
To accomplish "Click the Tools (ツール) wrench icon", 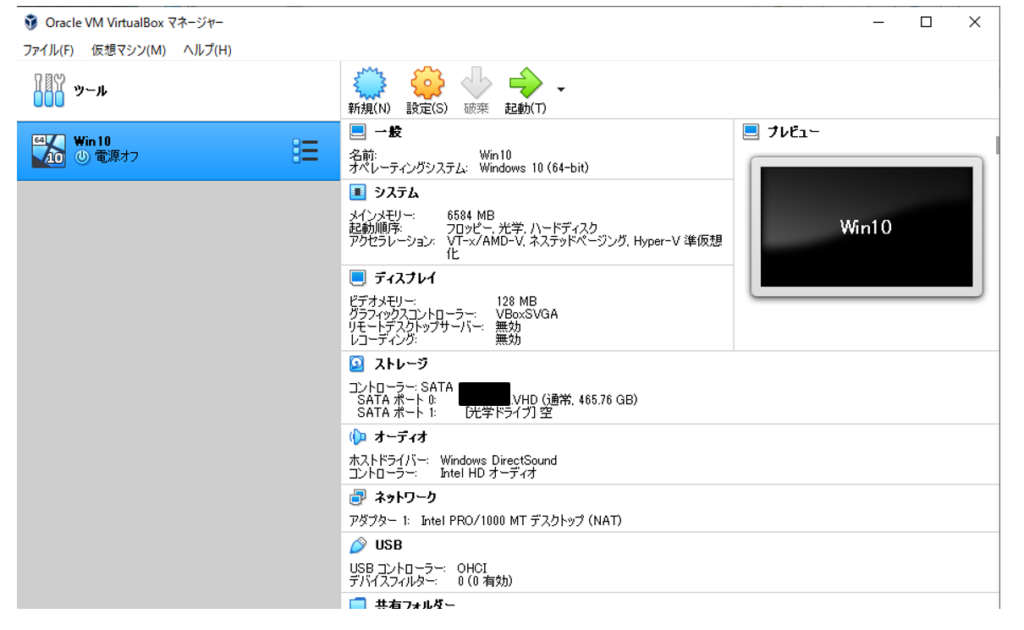I will 49,90.
